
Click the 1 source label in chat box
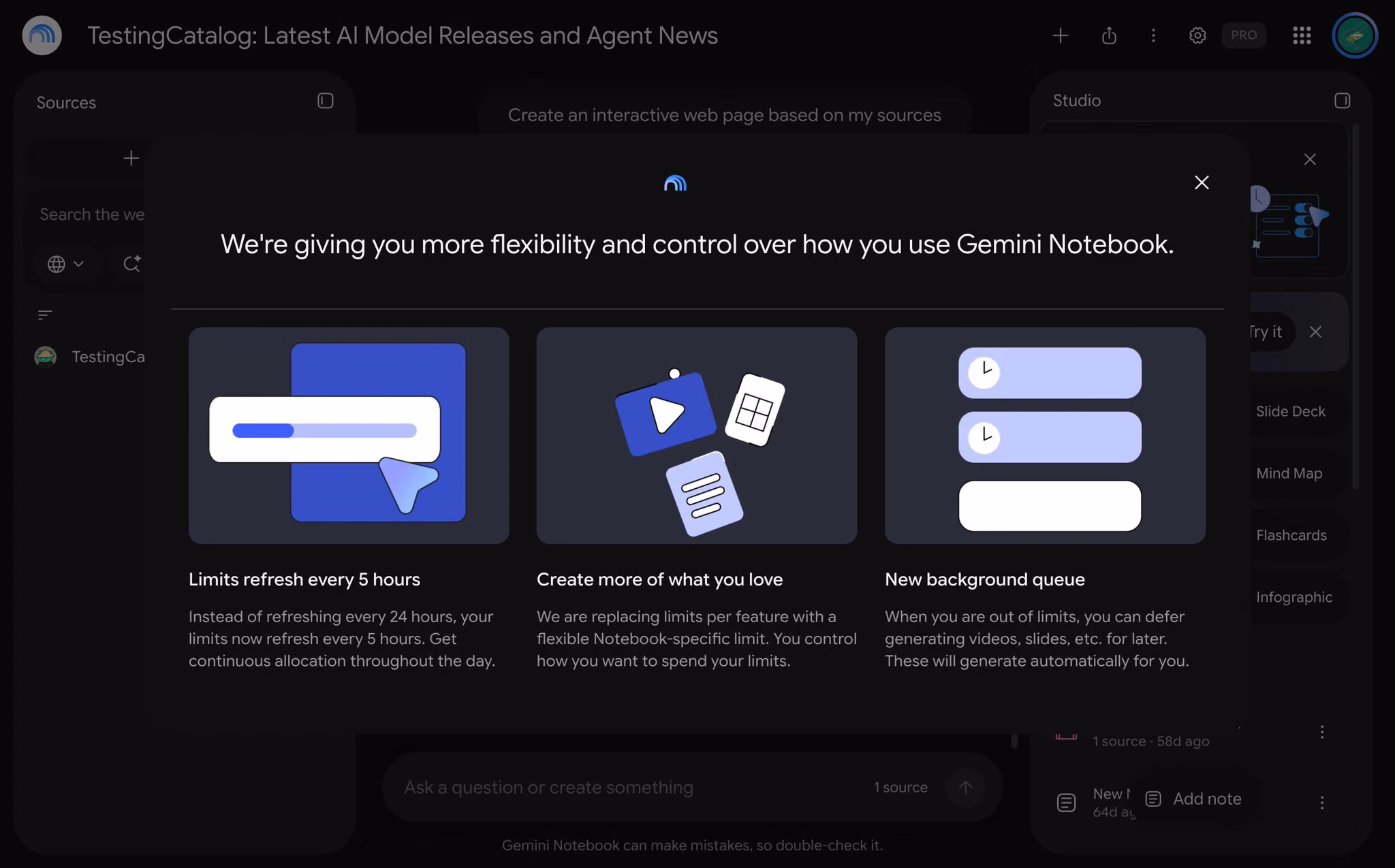point(900,787)
